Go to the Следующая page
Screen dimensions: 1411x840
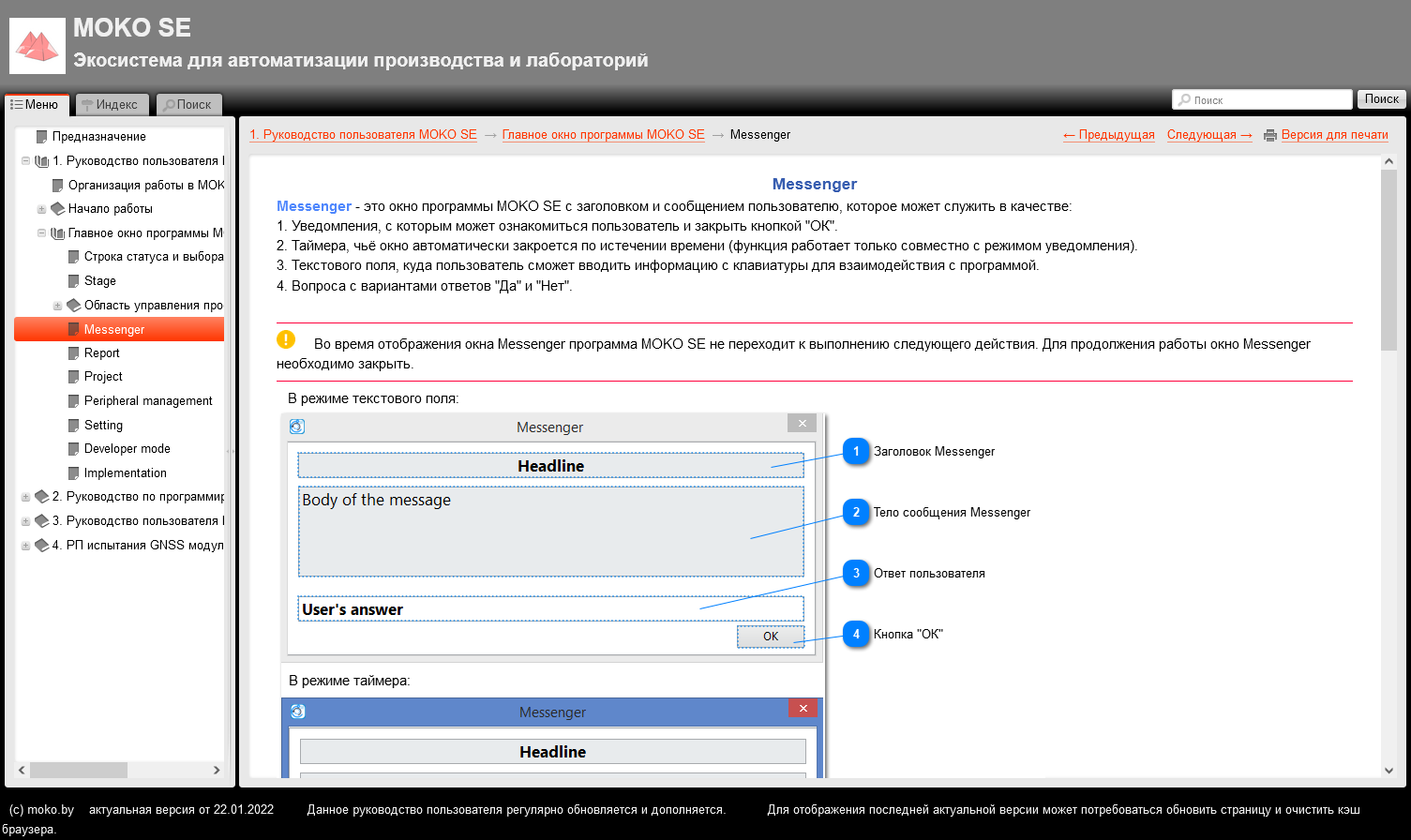[1209, 135]
